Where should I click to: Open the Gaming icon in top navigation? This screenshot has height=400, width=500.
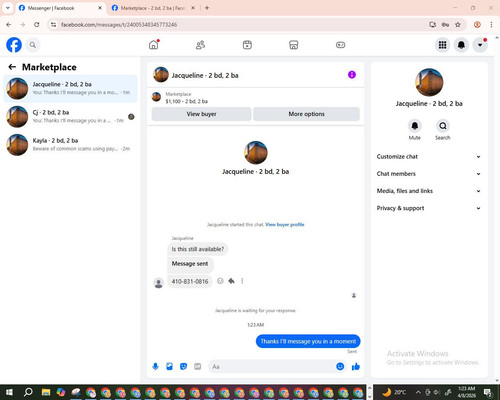pyautogui.click(x=340, y=45)
